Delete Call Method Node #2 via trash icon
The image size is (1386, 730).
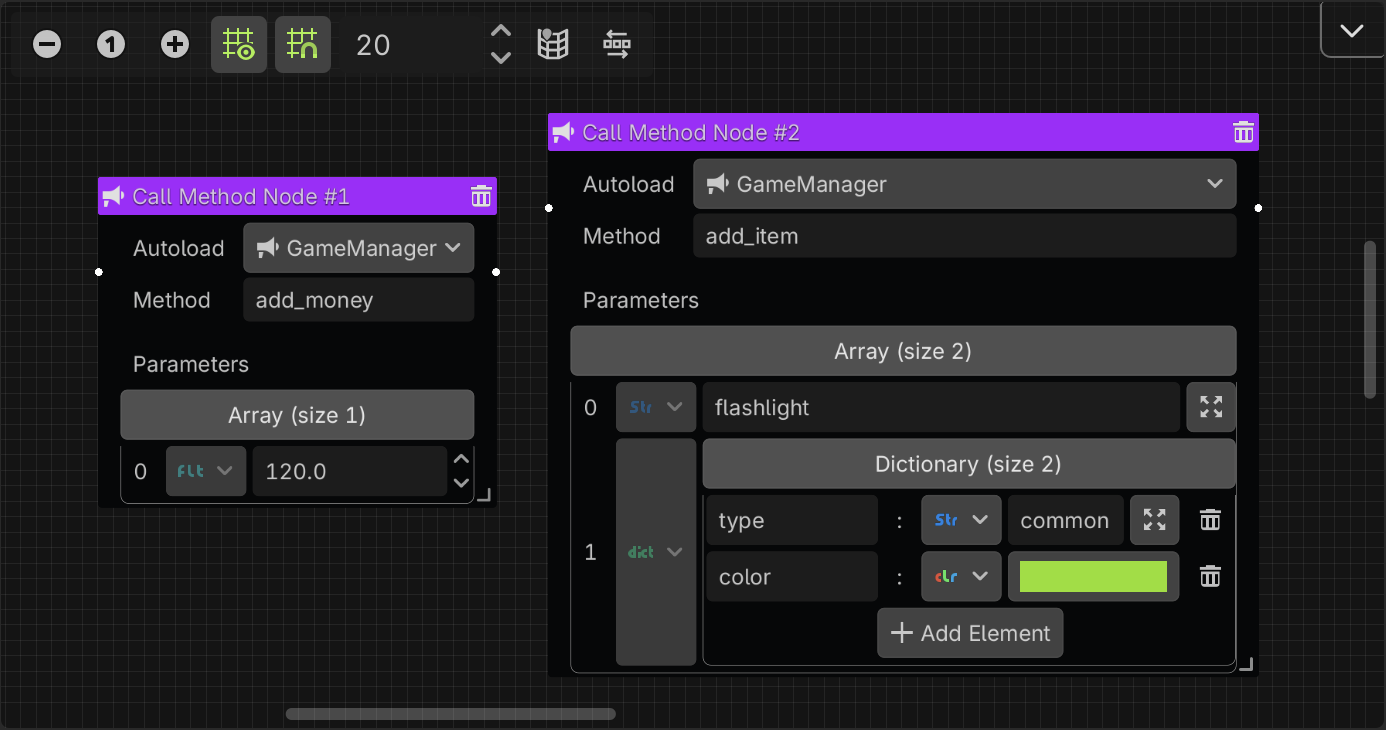pos(1243,131)
